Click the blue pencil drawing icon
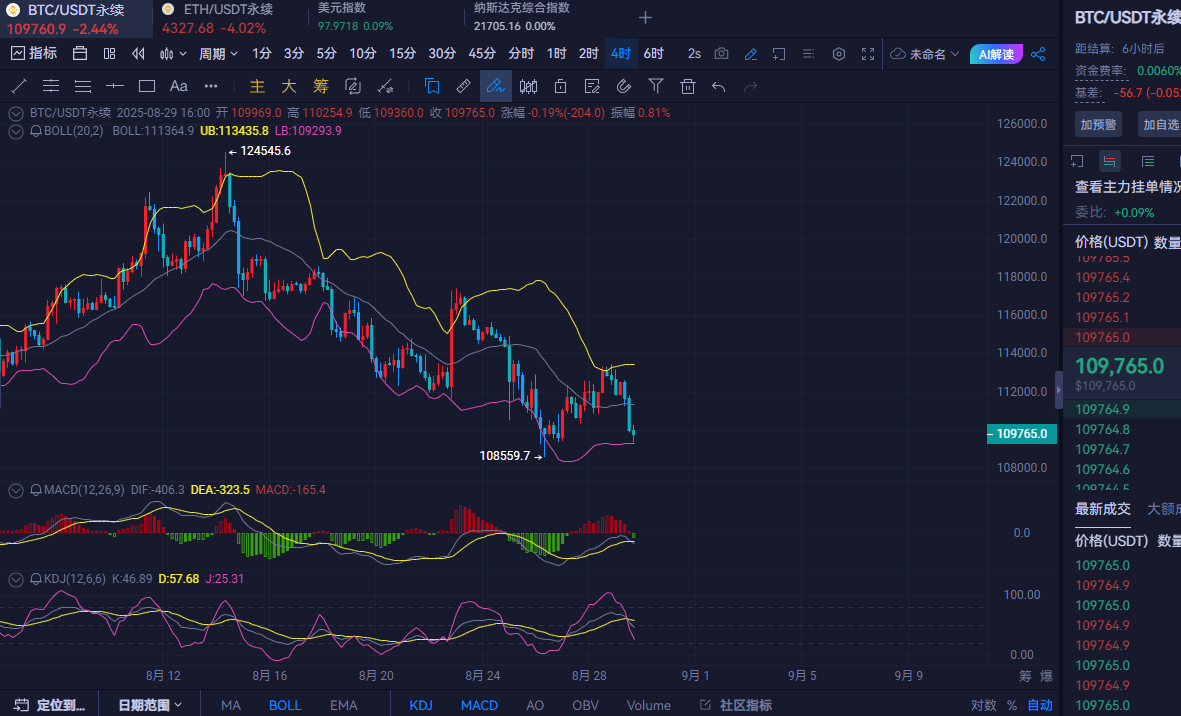 click(750, 53)
